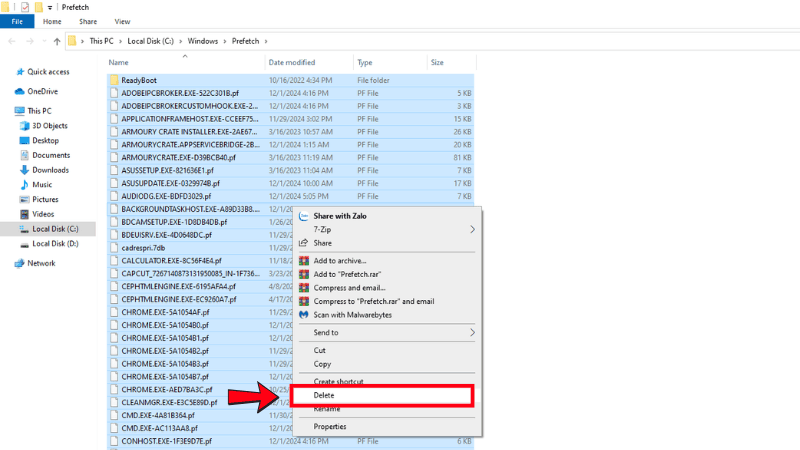Click the Share with Zalo icon
The width and height of the screenshot is (800, 450).
point(304,215)
